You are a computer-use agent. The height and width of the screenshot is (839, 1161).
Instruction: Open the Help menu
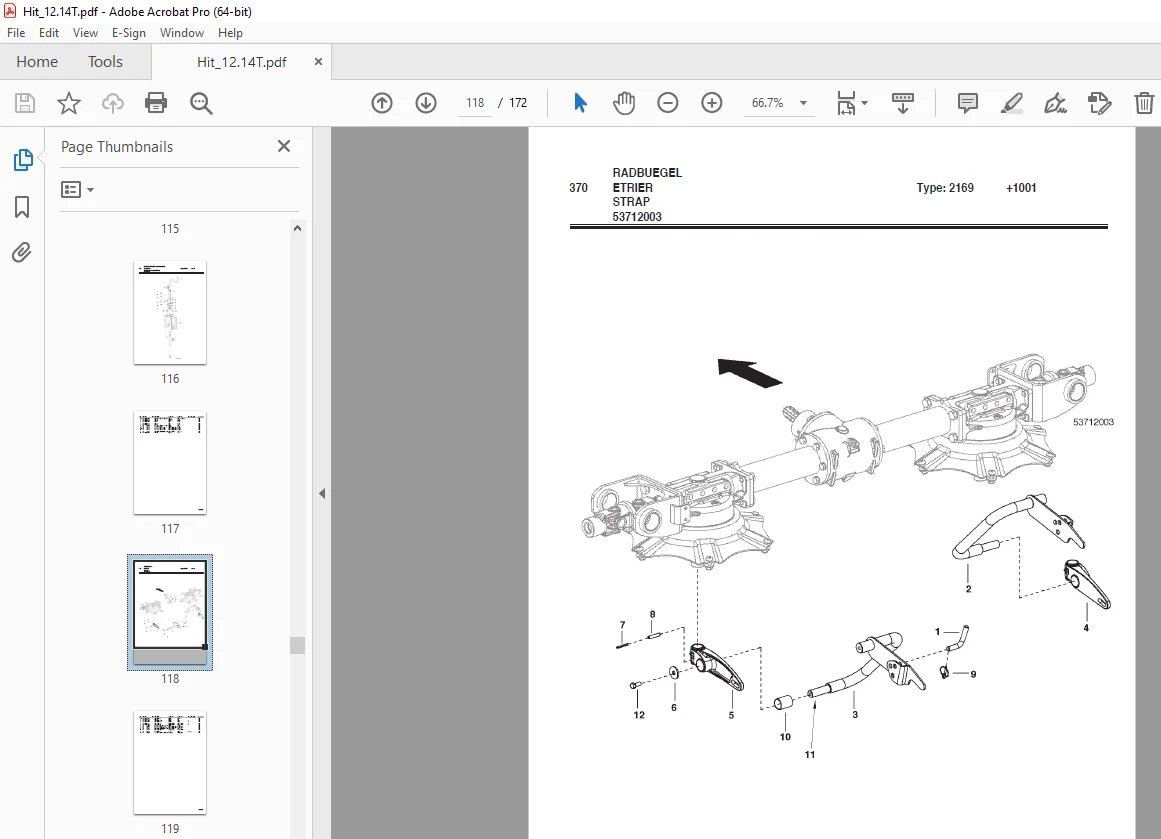click(230, 33)
